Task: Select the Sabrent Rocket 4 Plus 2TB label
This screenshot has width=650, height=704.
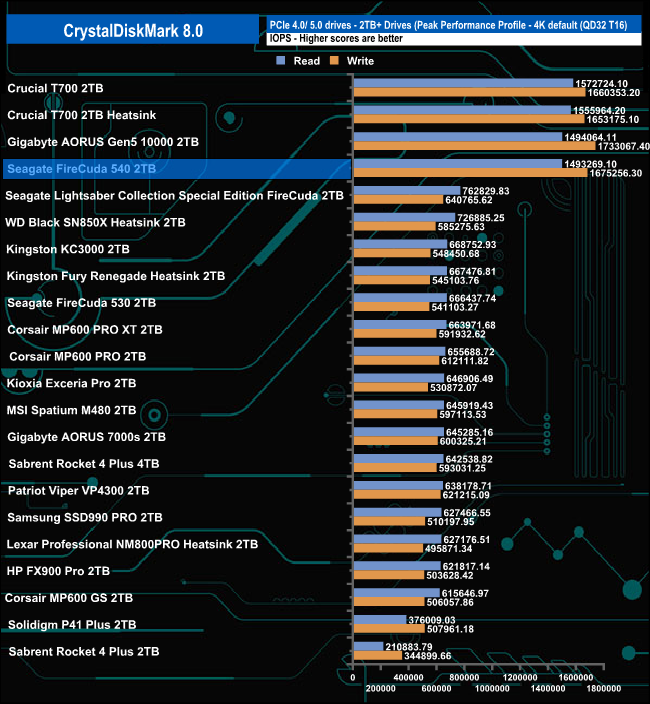Action: coord(84,651)
